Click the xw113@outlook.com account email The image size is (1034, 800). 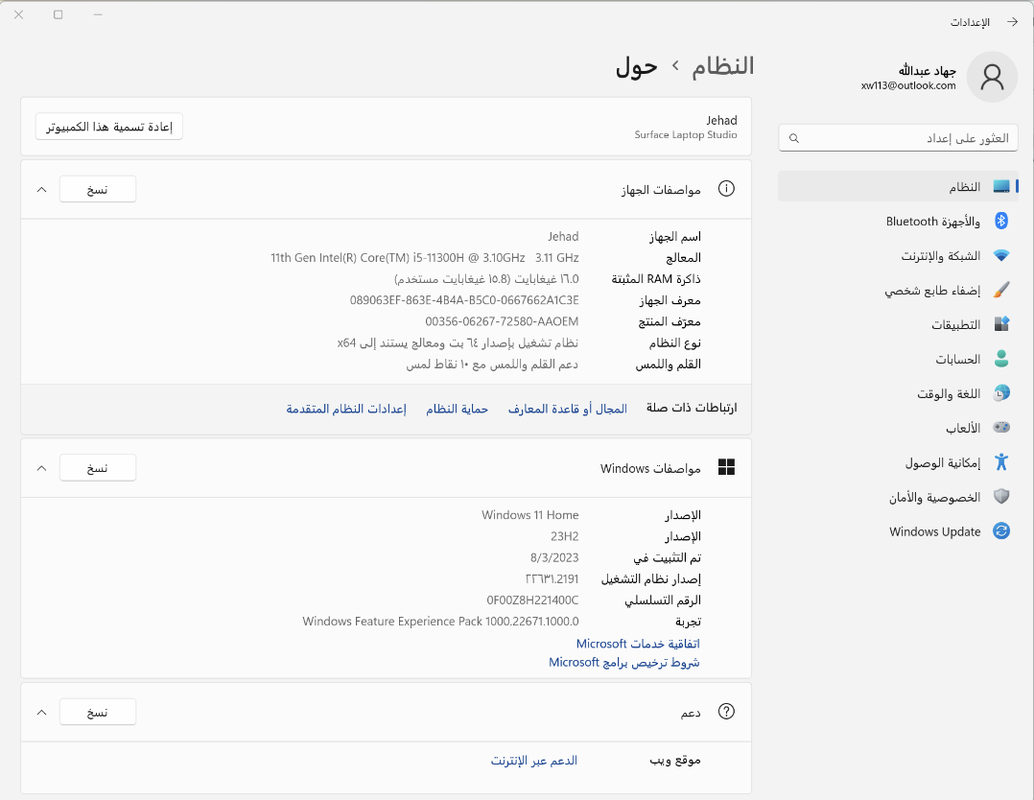tap(908, 86)
